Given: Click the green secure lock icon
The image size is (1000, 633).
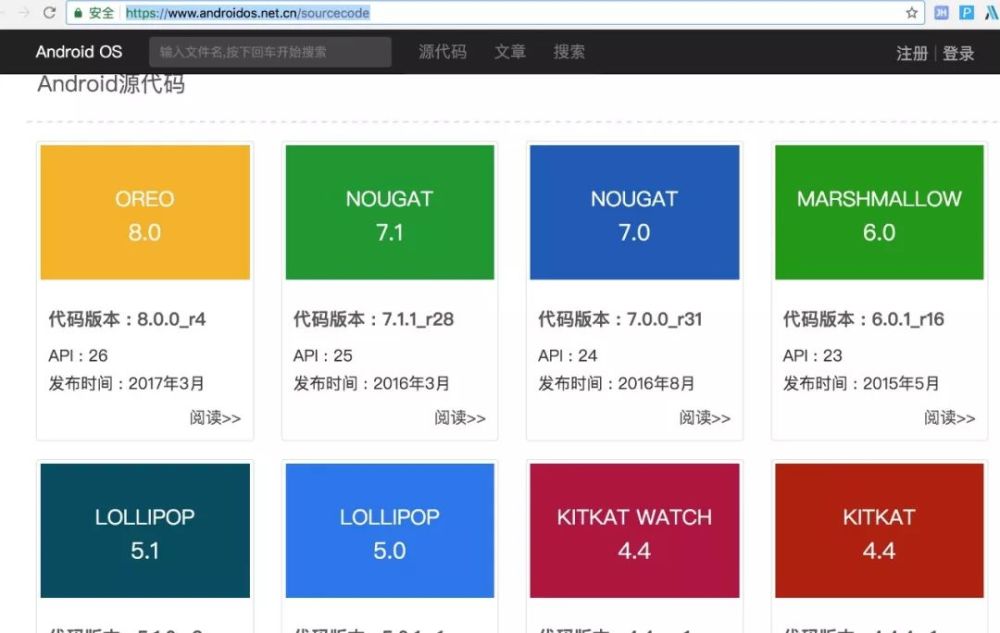Looking at the screenshot, I should 78,13.
